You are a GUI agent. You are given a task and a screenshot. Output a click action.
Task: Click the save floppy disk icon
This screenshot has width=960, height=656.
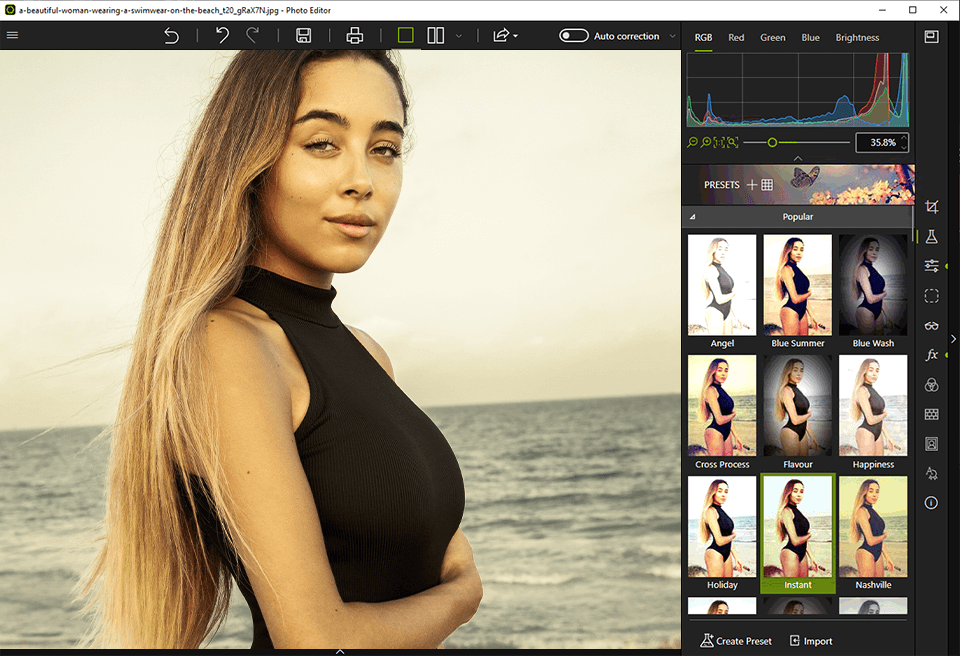pyautogui.click(x=304, y=36)
